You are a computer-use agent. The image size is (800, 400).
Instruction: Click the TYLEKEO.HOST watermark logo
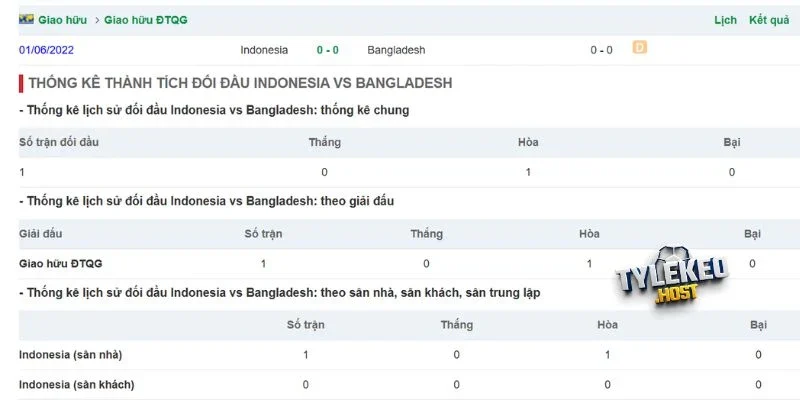[671, 279]
